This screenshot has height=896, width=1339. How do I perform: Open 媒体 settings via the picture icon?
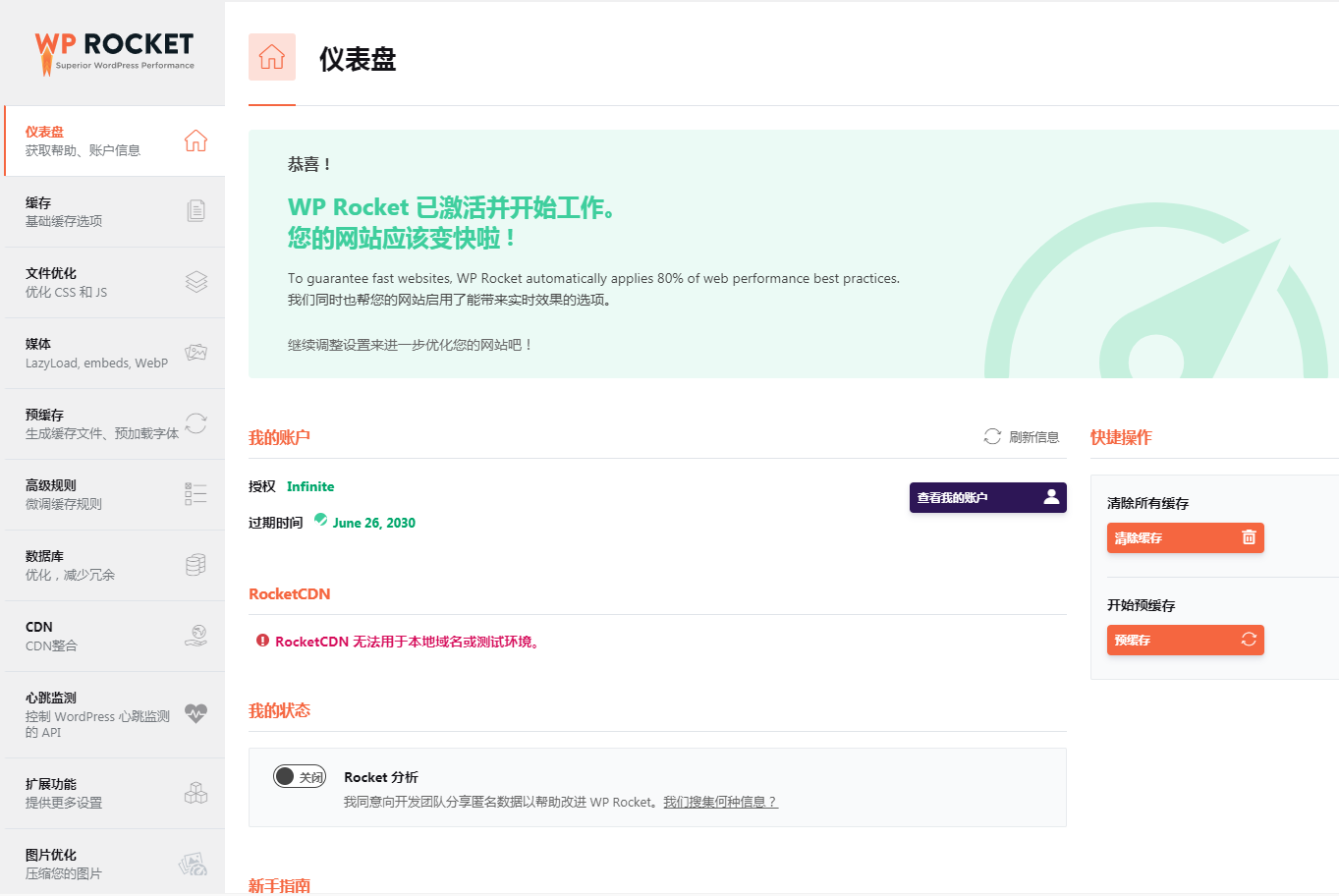(x=195, y=352)
